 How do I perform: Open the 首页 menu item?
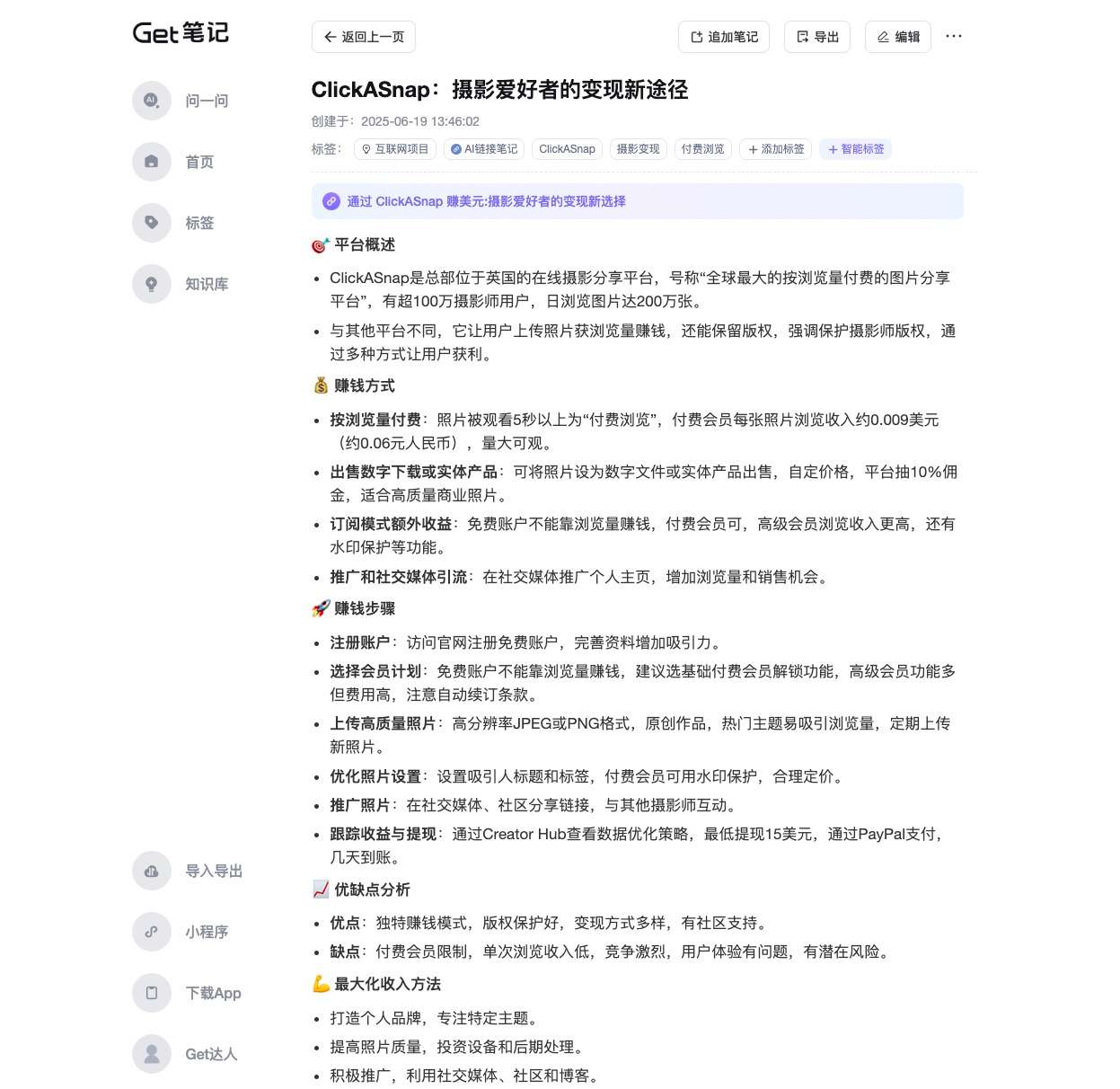click(199, 162)
